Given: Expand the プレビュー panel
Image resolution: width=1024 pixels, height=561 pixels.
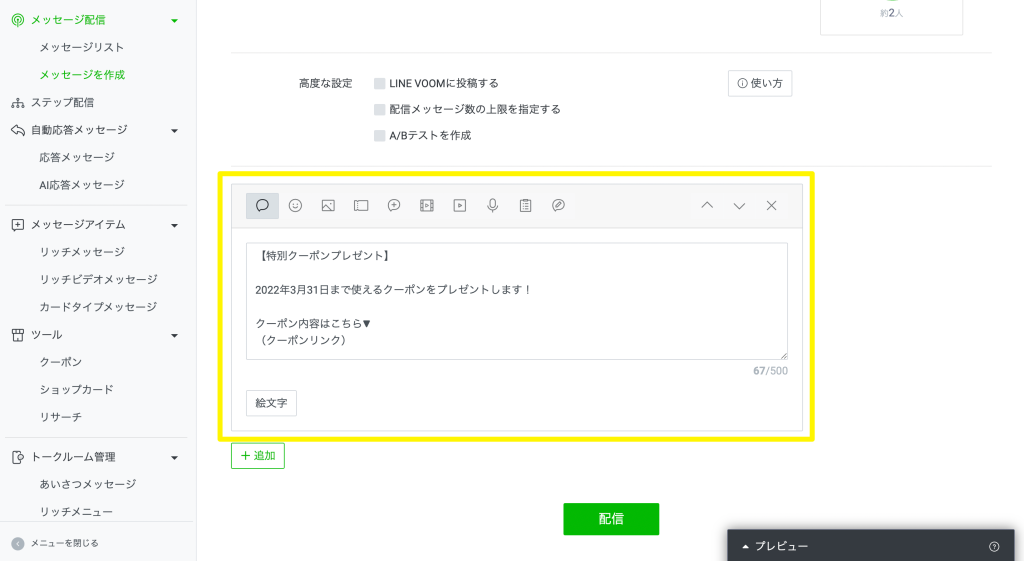Looking at the screenshot, I should (x=871, y=545).
